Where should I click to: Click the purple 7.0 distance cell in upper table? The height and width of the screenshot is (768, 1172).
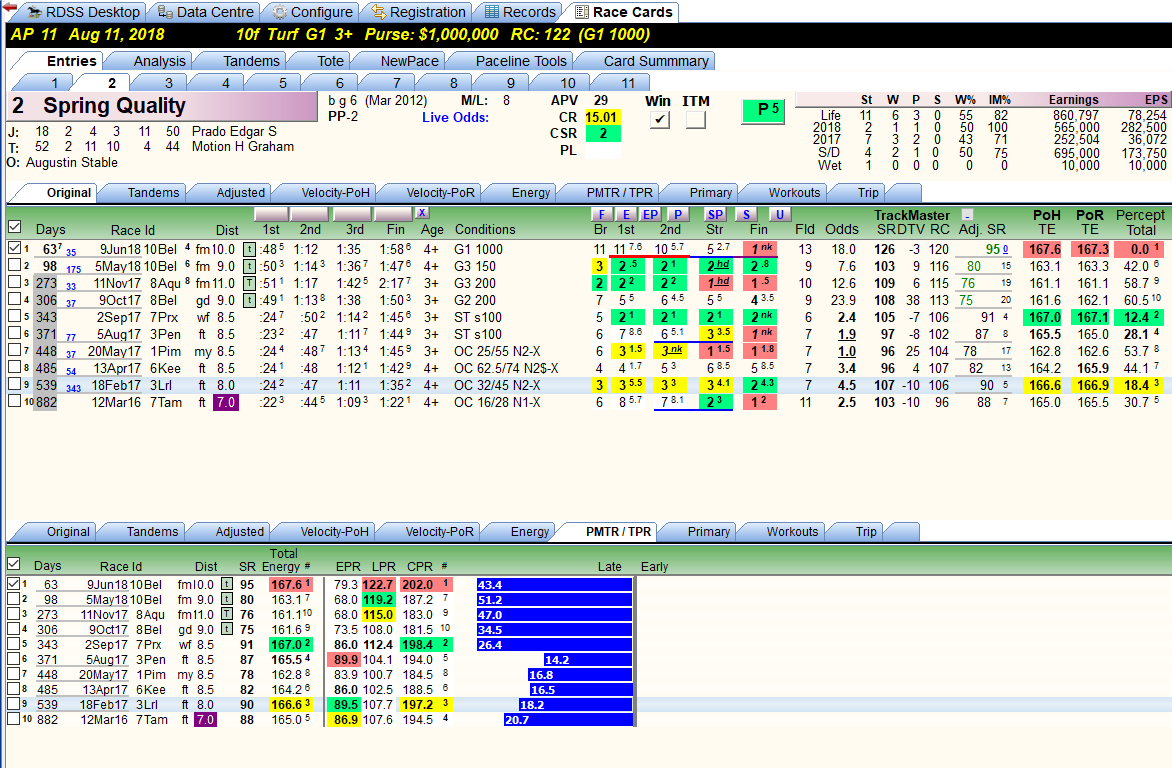(226, 402)
